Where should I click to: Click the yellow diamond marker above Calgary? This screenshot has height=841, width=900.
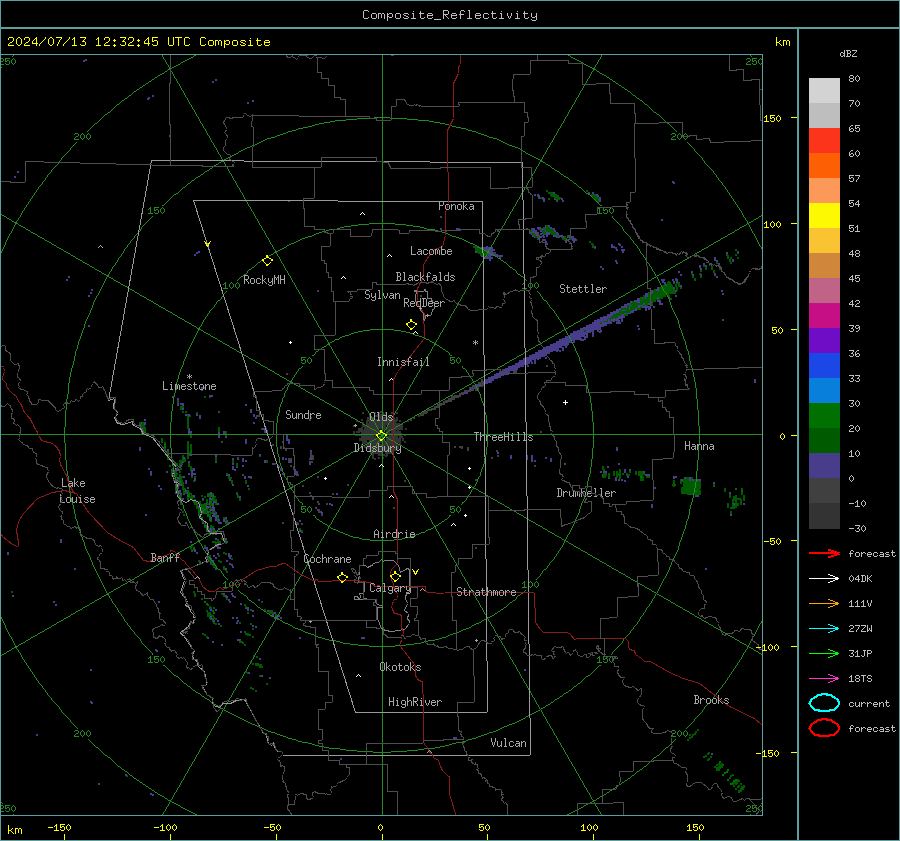pos(395,576)
